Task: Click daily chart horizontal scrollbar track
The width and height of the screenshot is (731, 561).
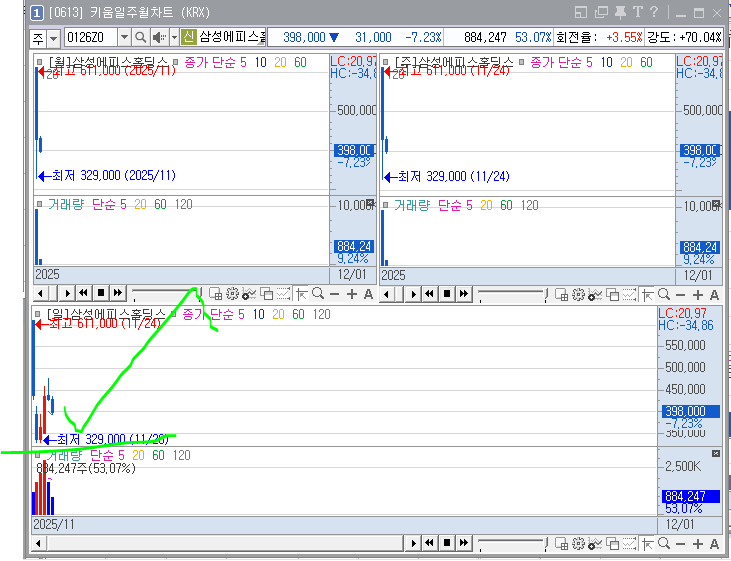Action: [x=226, y=543]
